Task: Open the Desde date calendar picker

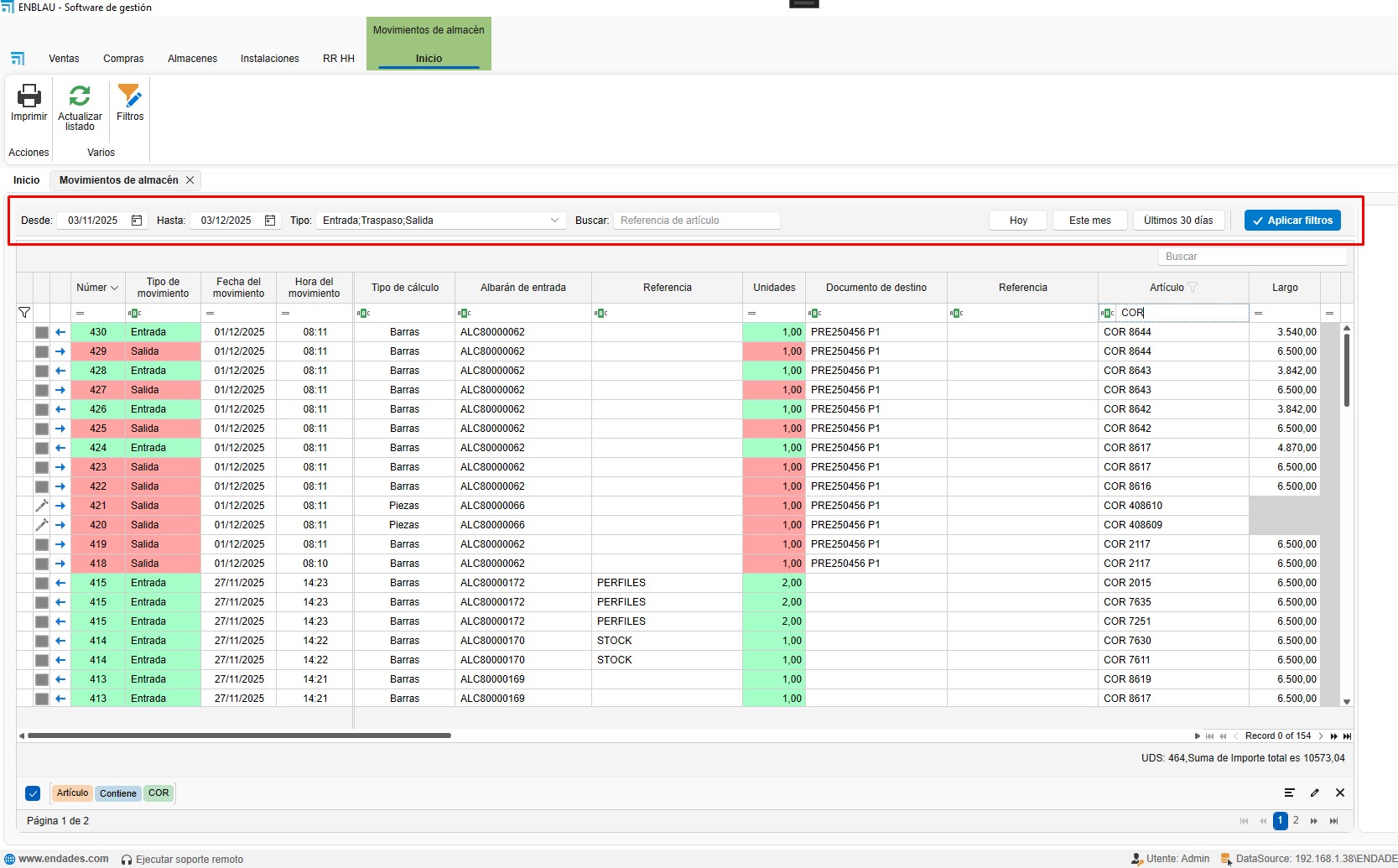Action: (x=137, y=221)
